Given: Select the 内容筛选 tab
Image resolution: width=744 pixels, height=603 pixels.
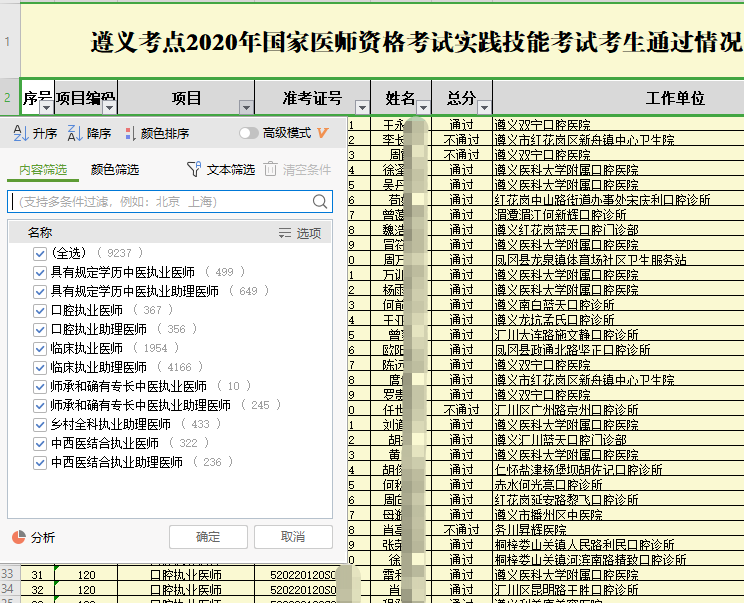Looking at the screenshot, I should [x=43, y=170].
